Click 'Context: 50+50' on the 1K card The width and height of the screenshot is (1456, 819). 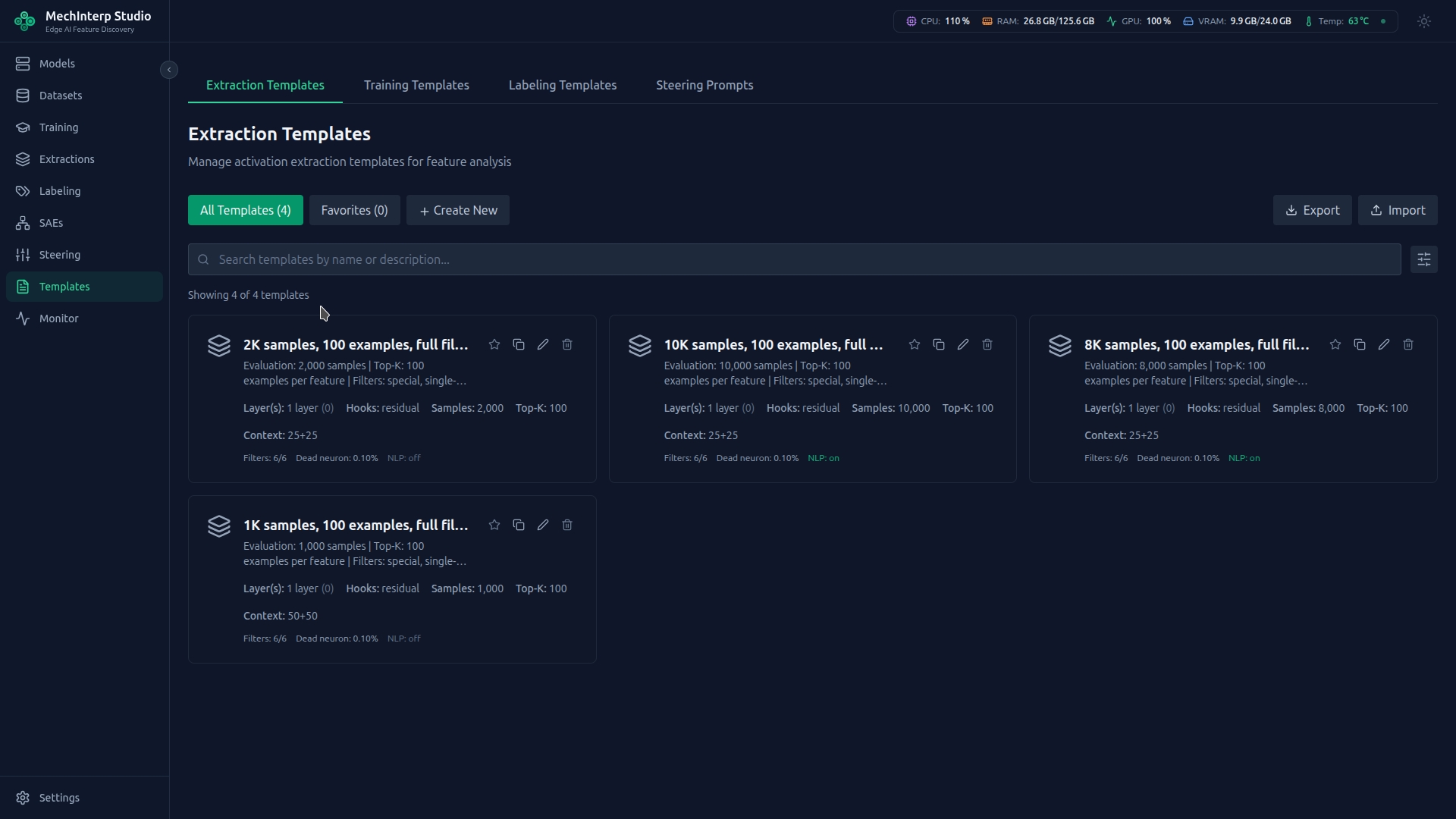point(281,616)
